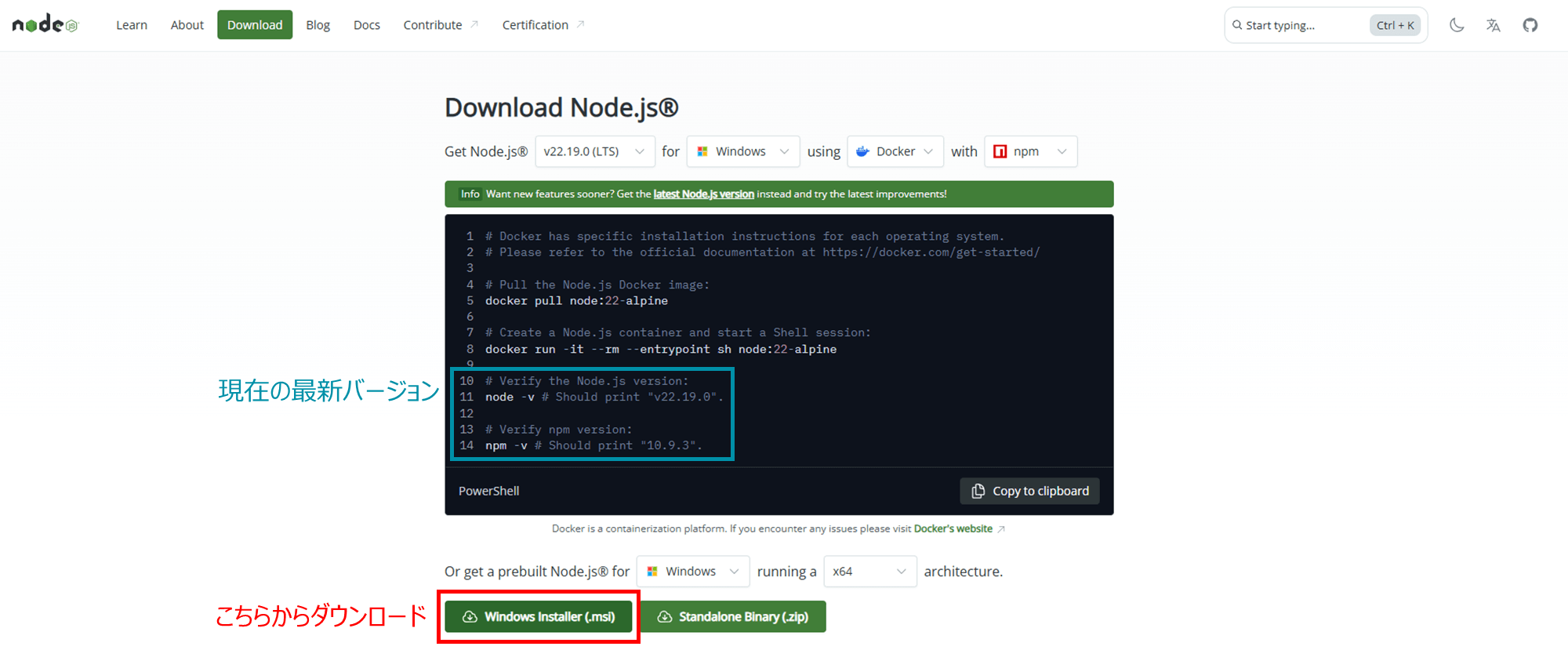Download the Standalone Binary (.zip)
The height and width of the screenshot is (650, 1568).
click(x=733, y=617)
